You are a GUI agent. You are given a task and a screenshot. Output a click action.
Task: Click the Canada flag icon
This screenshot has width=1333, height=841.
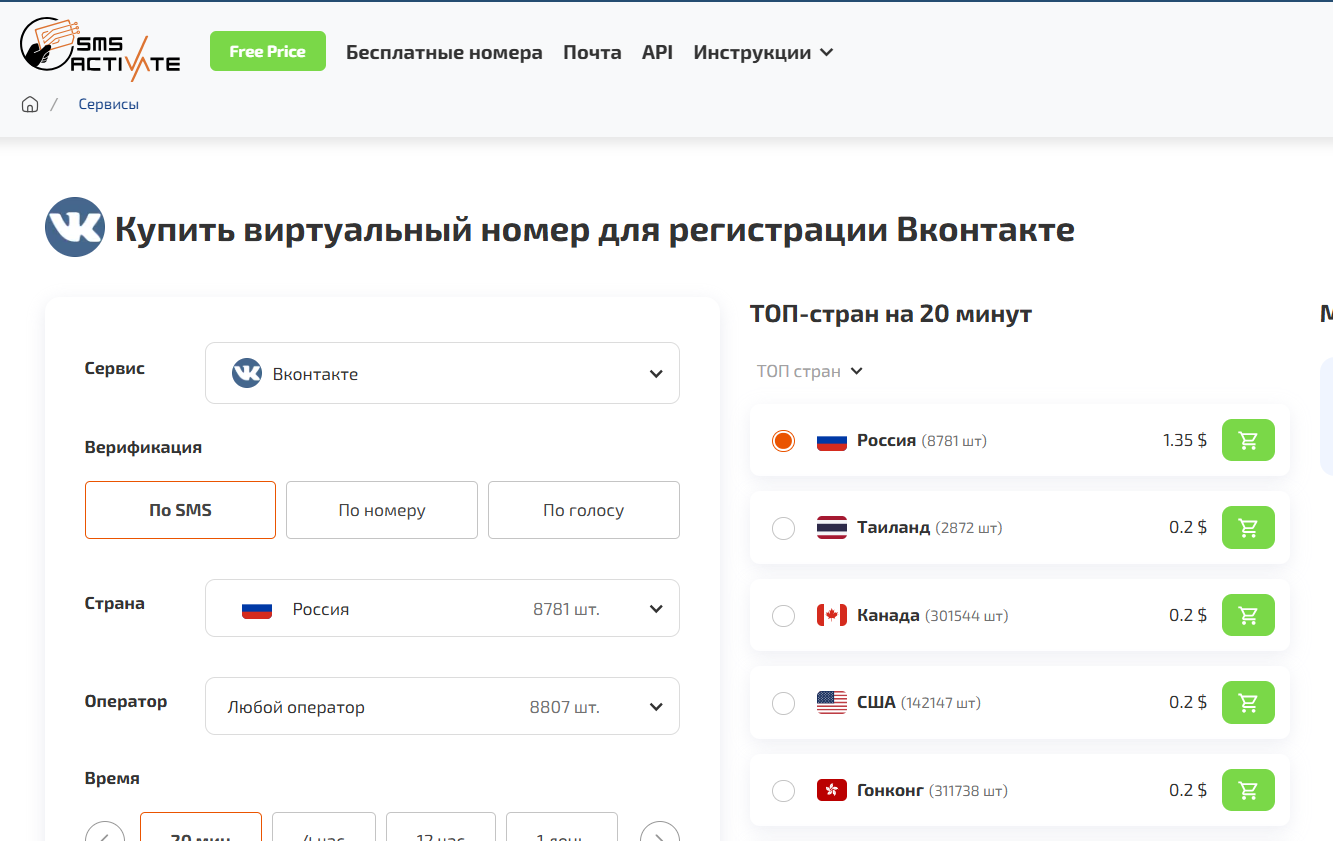tap(832, 615)
